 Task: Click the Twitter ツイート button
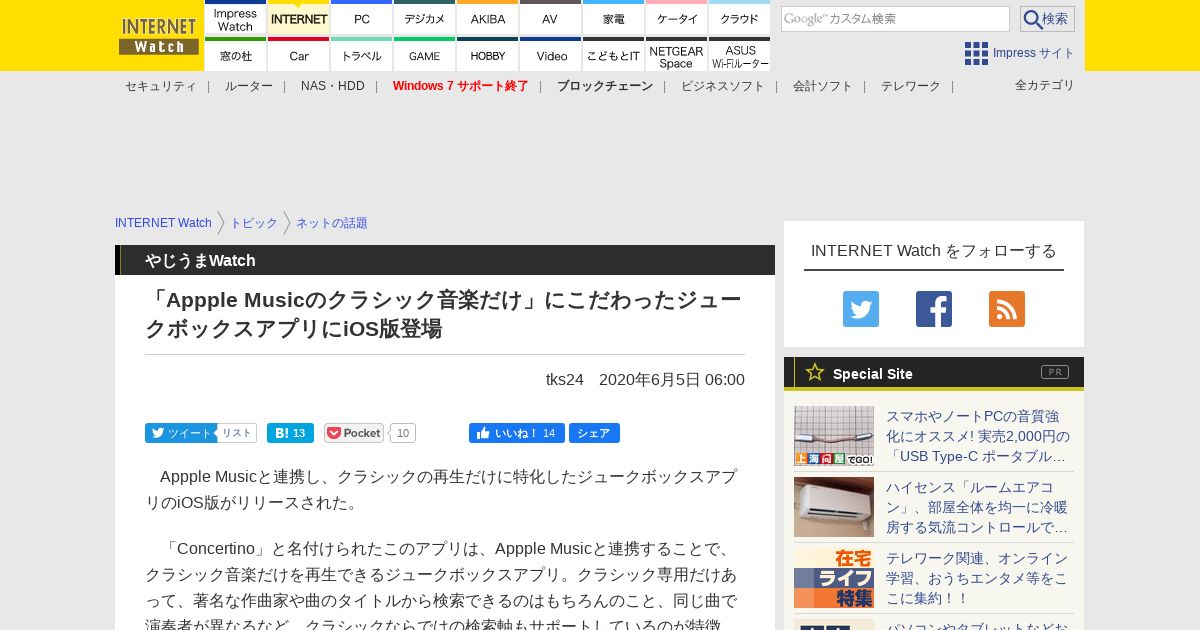tap(180, 433)
